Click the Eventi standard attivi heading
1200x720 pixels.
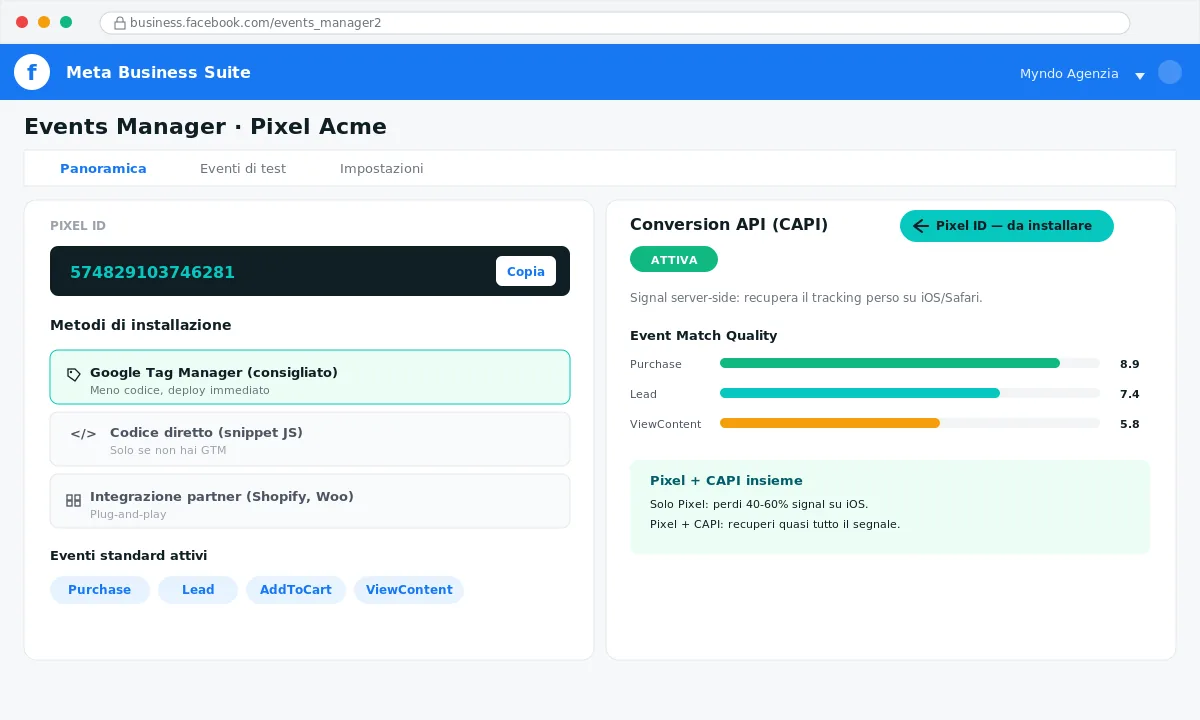tap(128, 556)
